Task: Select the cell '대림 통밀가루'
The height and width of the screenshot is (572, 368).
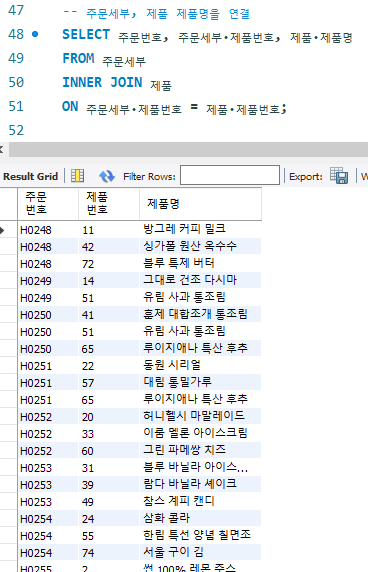Action: tap(200, 382)
